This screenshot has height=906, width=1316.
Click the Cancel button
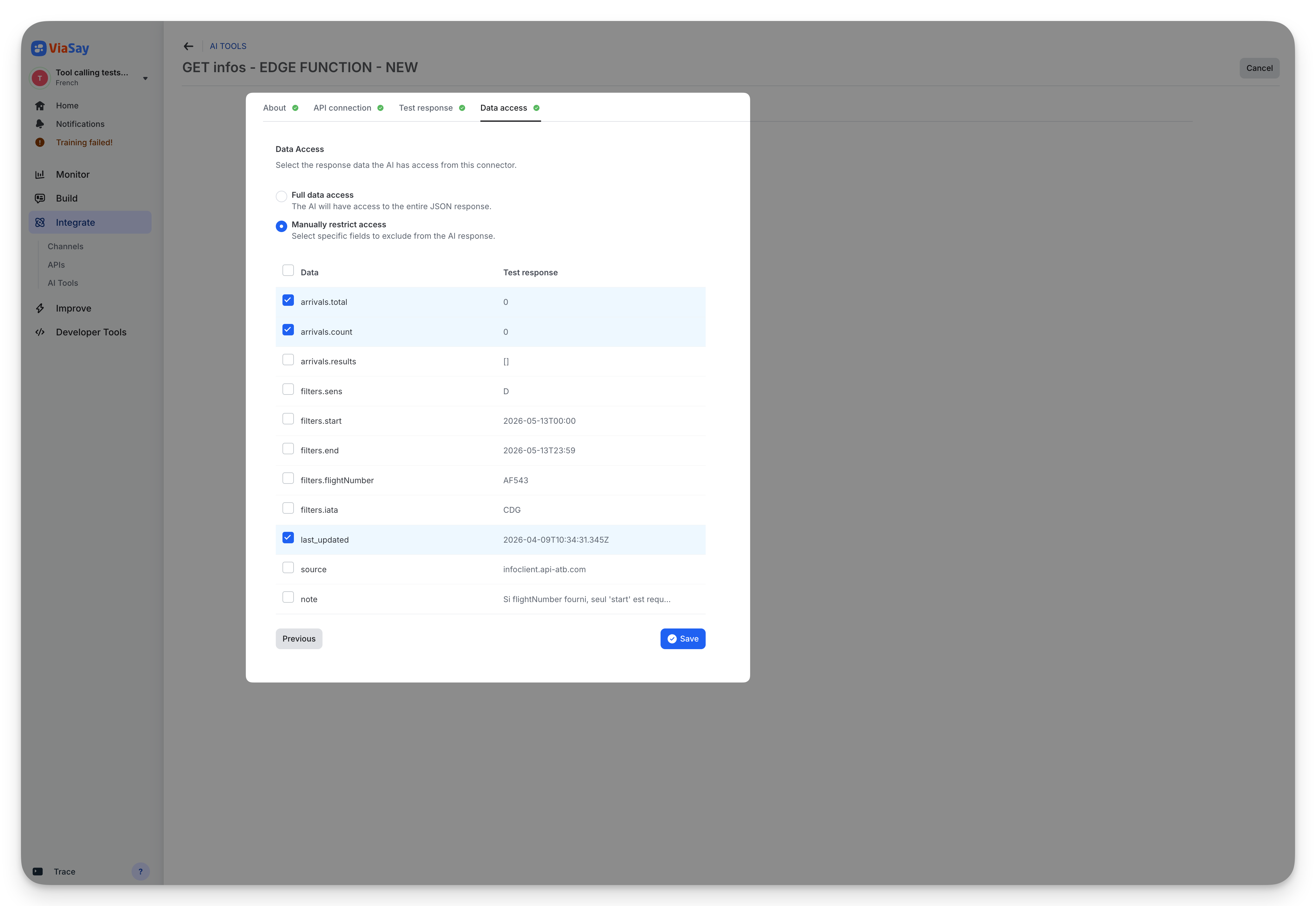coord(1259,67)
